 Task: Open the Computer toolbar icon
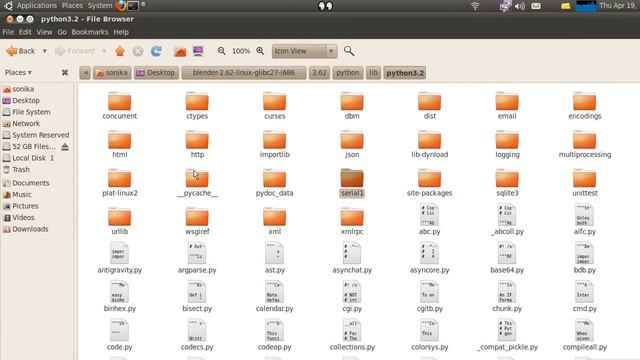198,51
